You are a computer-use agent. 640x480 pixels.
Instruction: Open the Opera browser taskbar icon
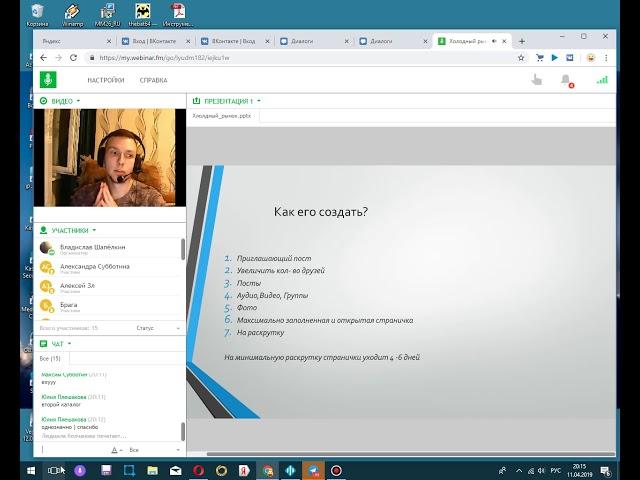click(x=198, y=469)
